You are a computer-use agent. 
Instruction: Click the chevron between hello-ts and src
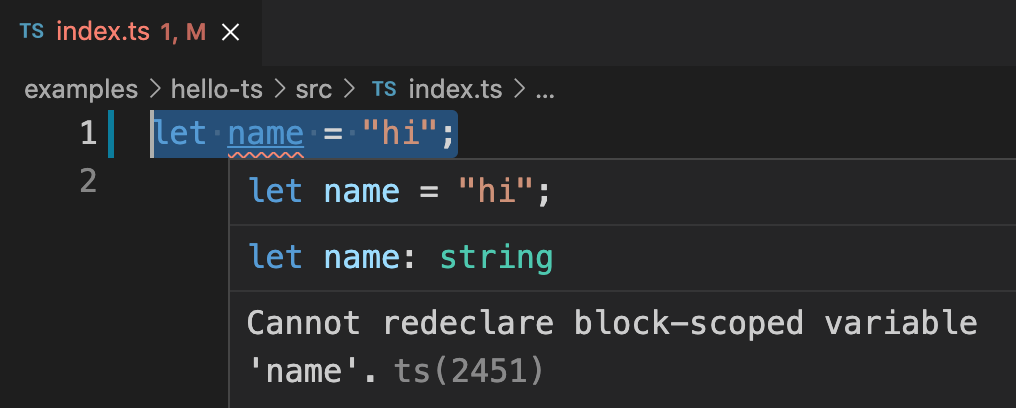(279, 89)
